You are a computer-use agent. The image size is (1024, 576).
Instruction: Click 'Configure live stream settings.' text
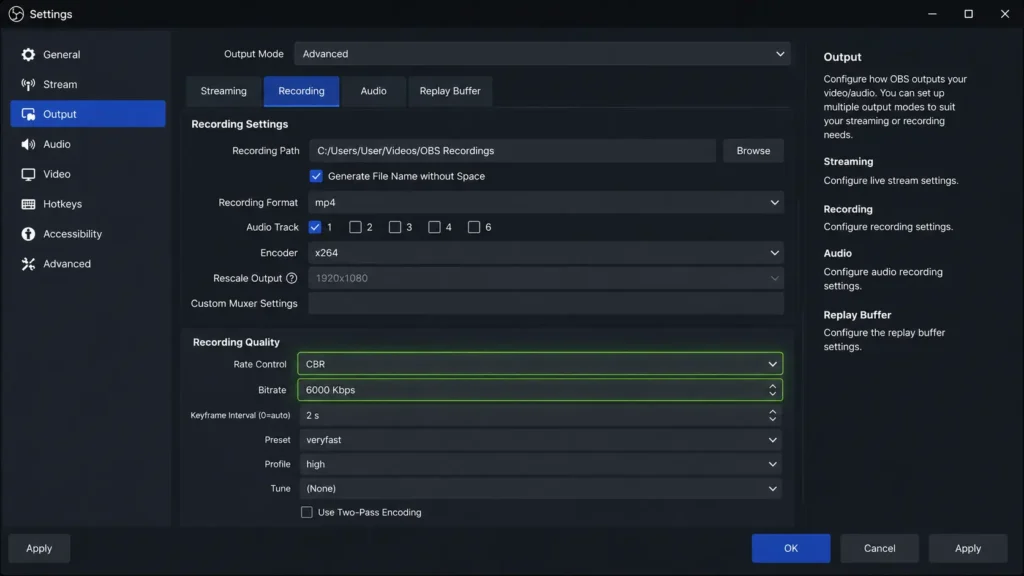pos(891,180)
